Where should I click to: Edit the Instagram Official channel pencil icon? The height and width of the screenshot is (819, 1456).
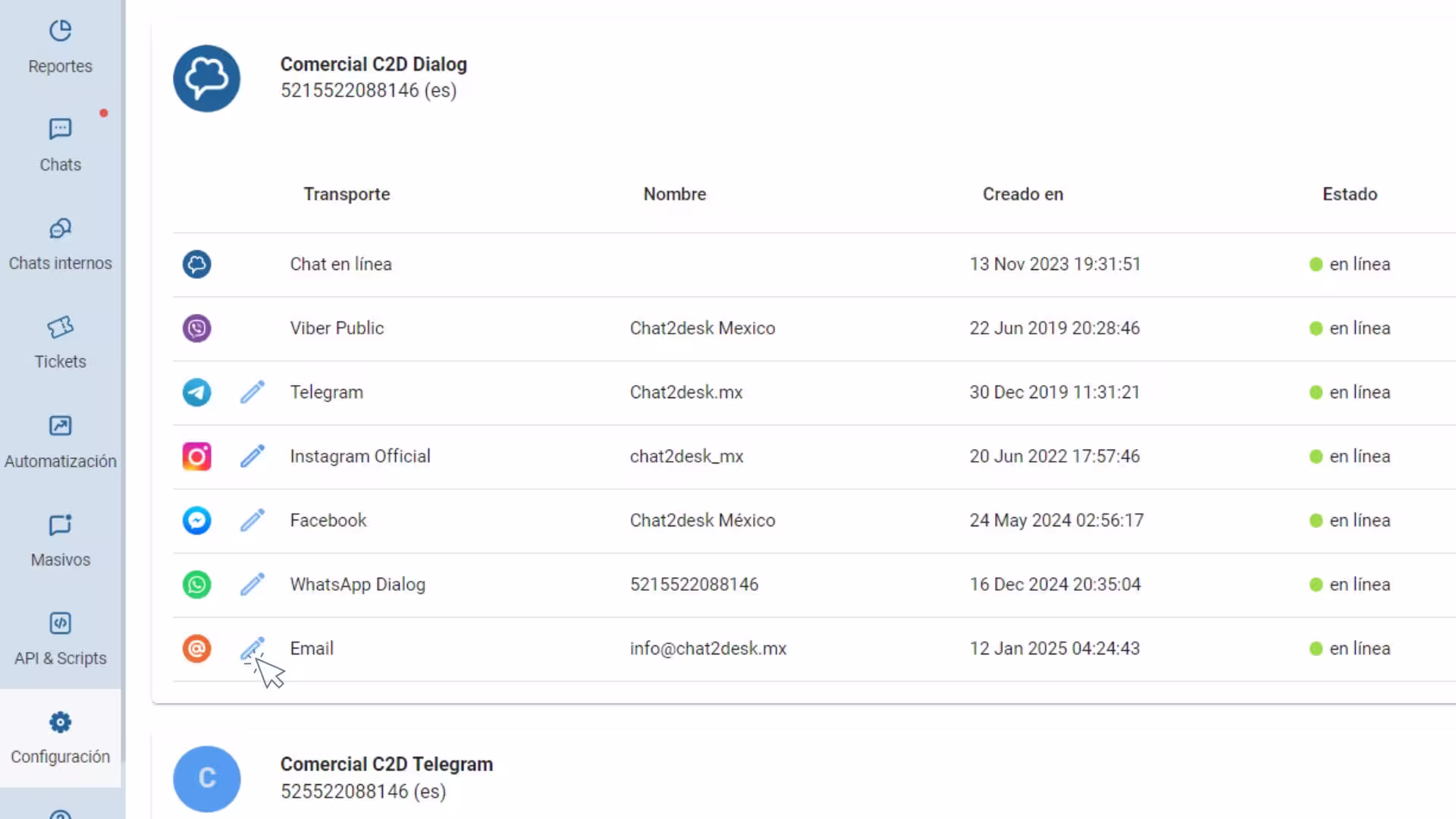253,457
